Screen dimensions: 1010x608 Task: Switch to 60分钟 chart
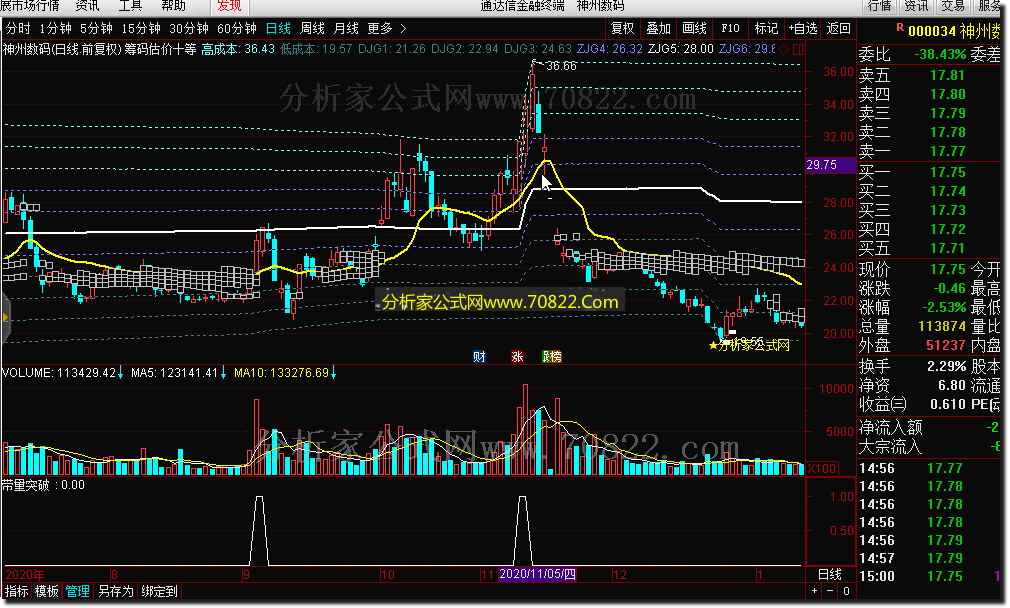click(236, 28)
